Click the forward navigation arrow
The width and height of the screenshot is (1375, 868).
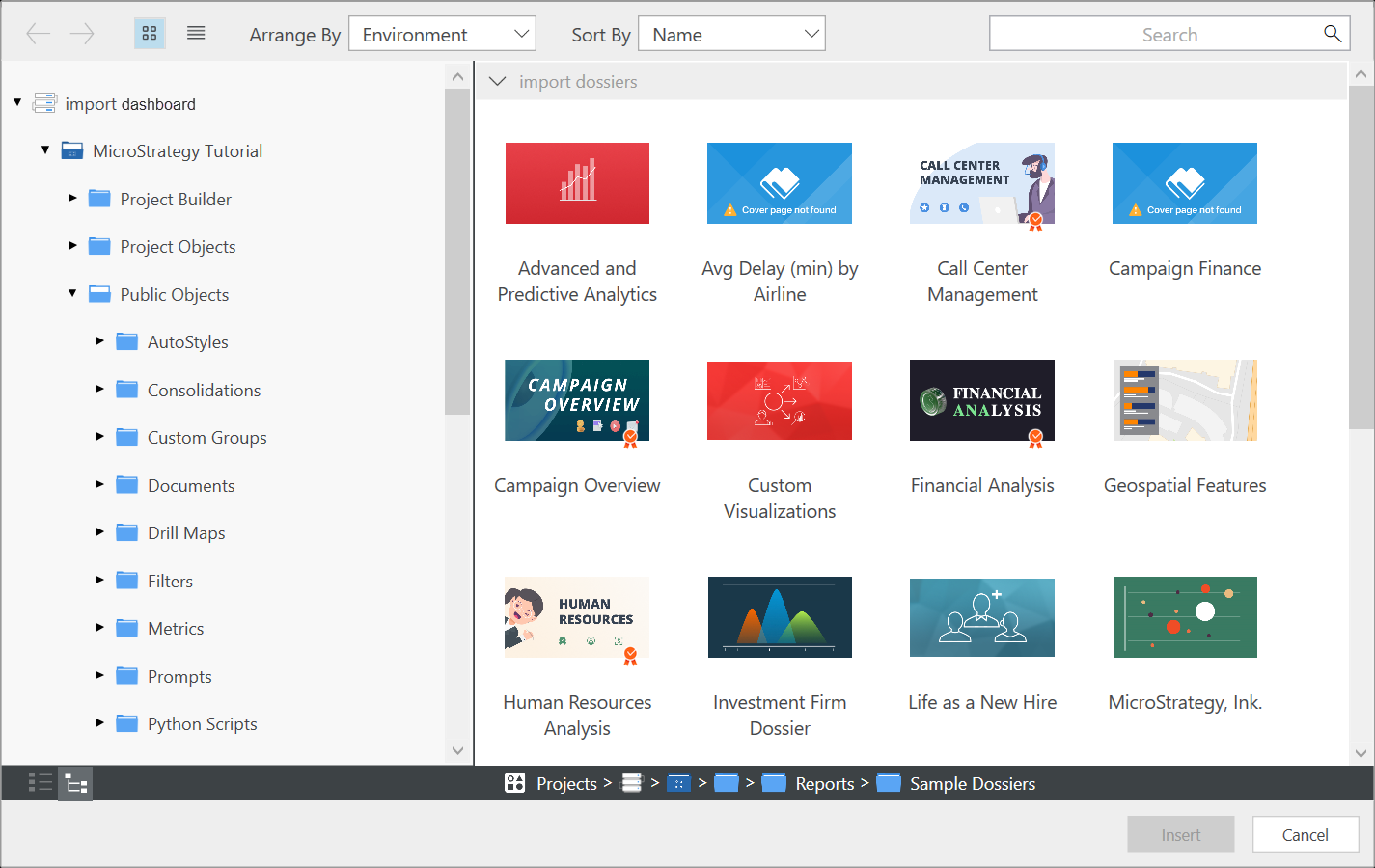click(83, 34)
